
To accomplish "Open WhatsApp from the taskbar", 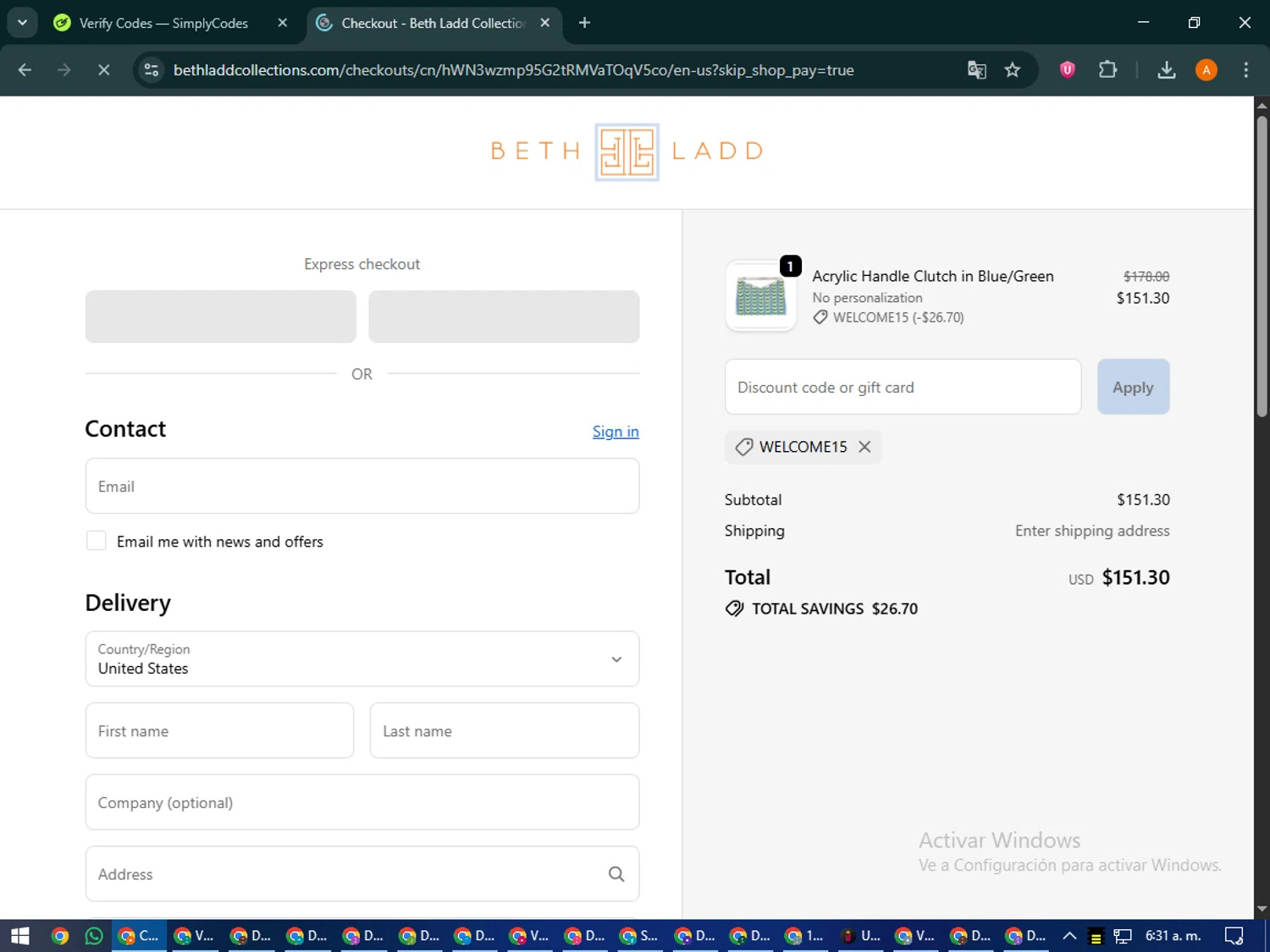I will click(94, 936).
